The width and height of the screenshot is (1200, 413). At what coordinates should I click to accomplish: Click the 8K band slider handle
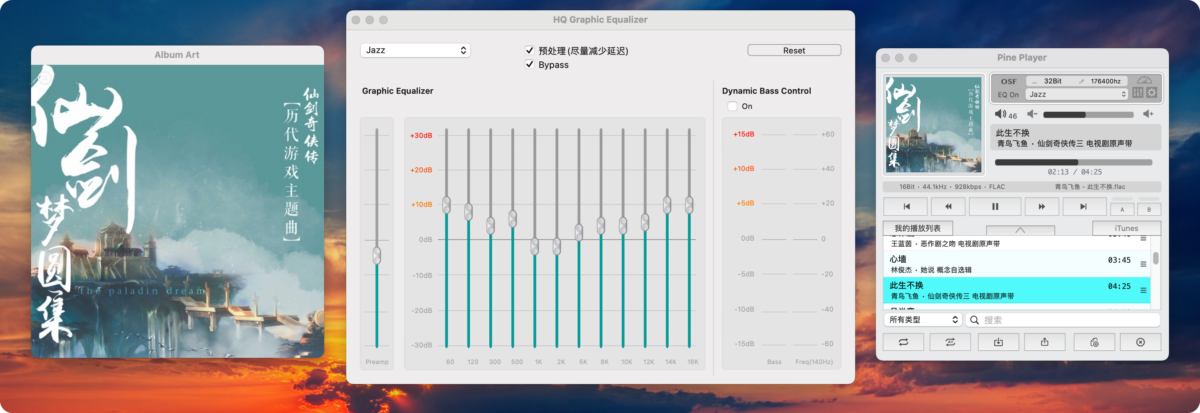(601, 226)
